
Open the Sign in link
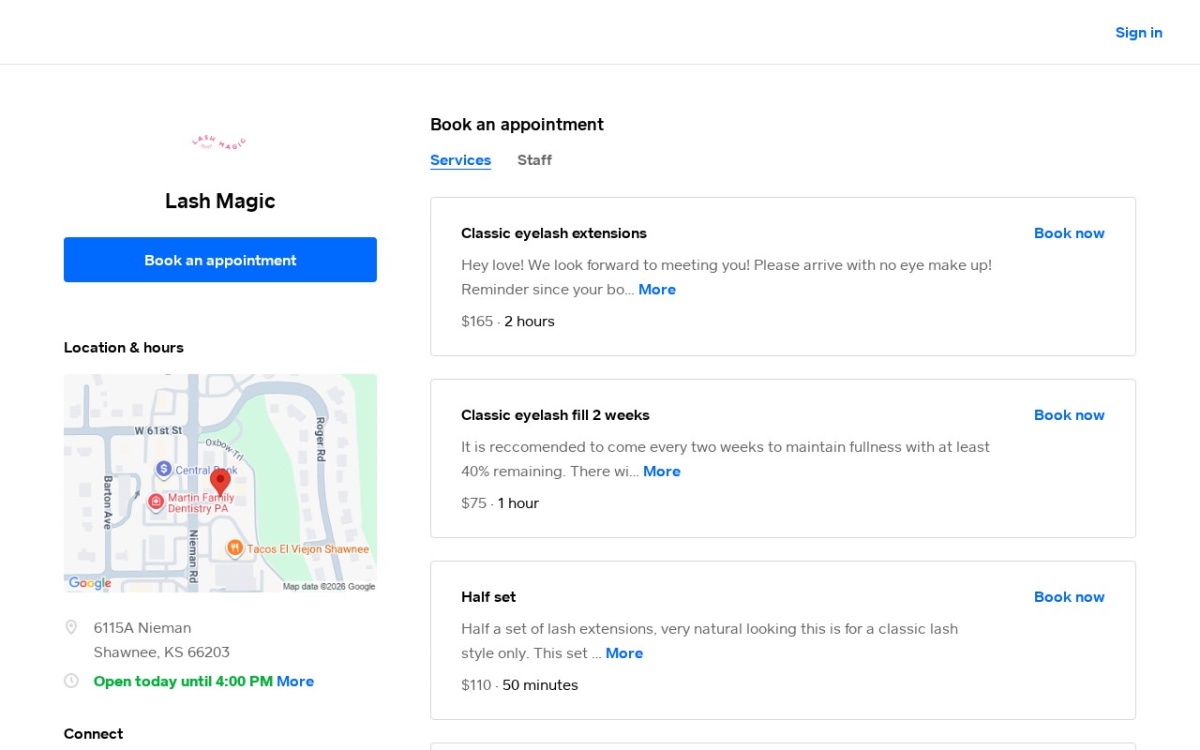(1139, 32)
